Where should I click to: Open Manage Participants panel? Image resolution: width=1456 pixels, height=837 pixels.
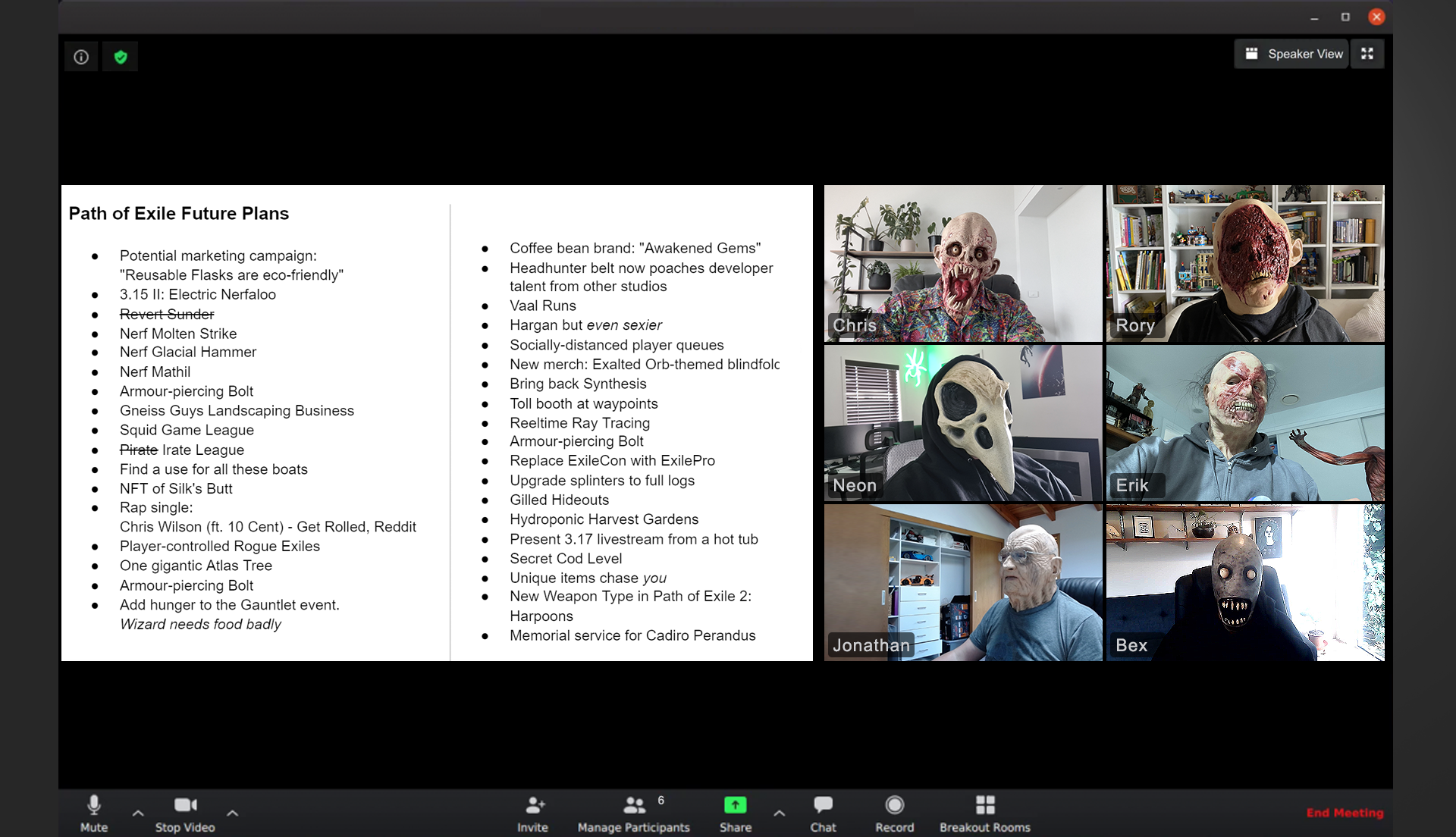634,813
